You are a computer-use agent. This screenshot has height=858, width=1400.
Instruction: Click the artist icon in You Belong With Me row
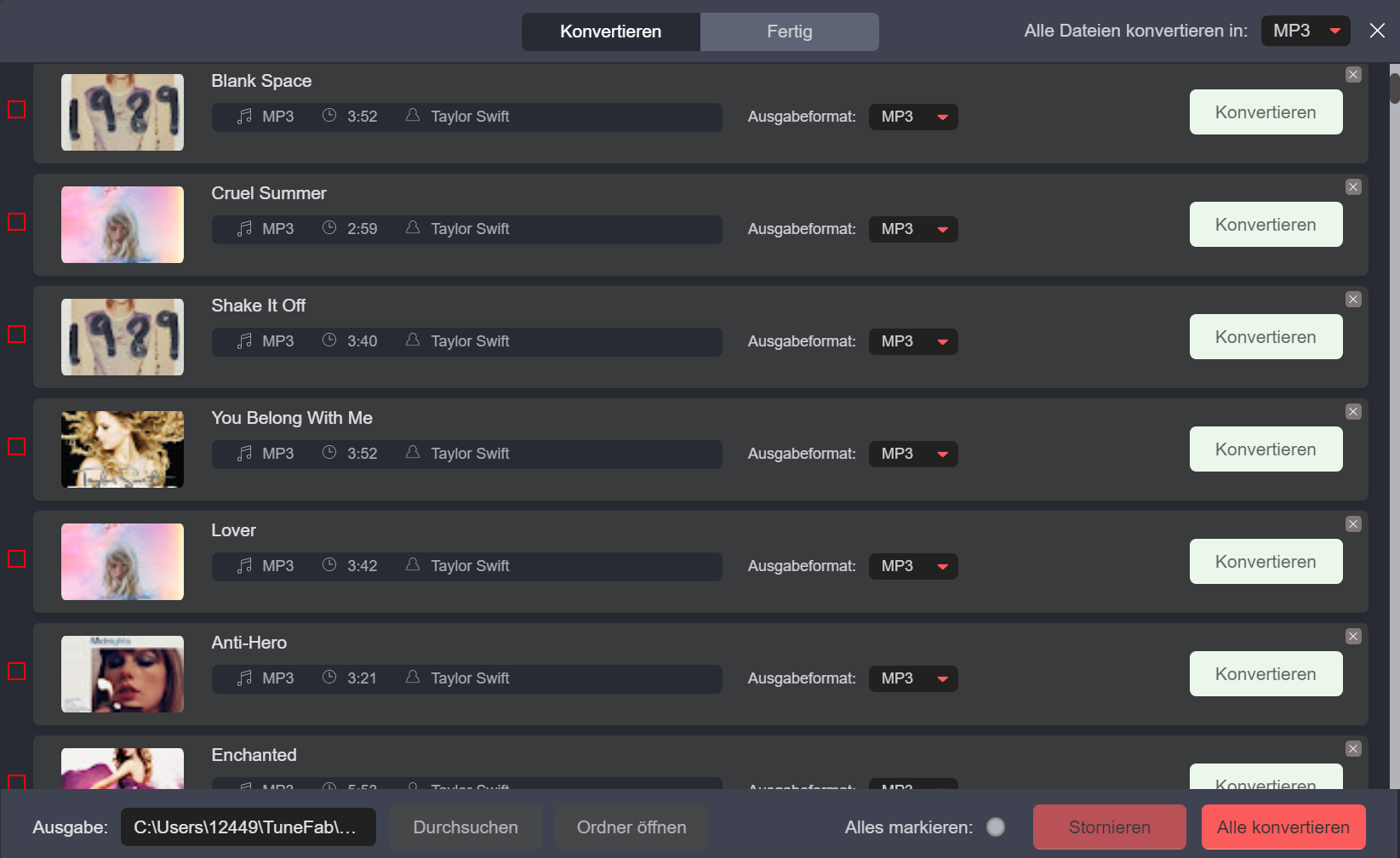coord(413,452)
